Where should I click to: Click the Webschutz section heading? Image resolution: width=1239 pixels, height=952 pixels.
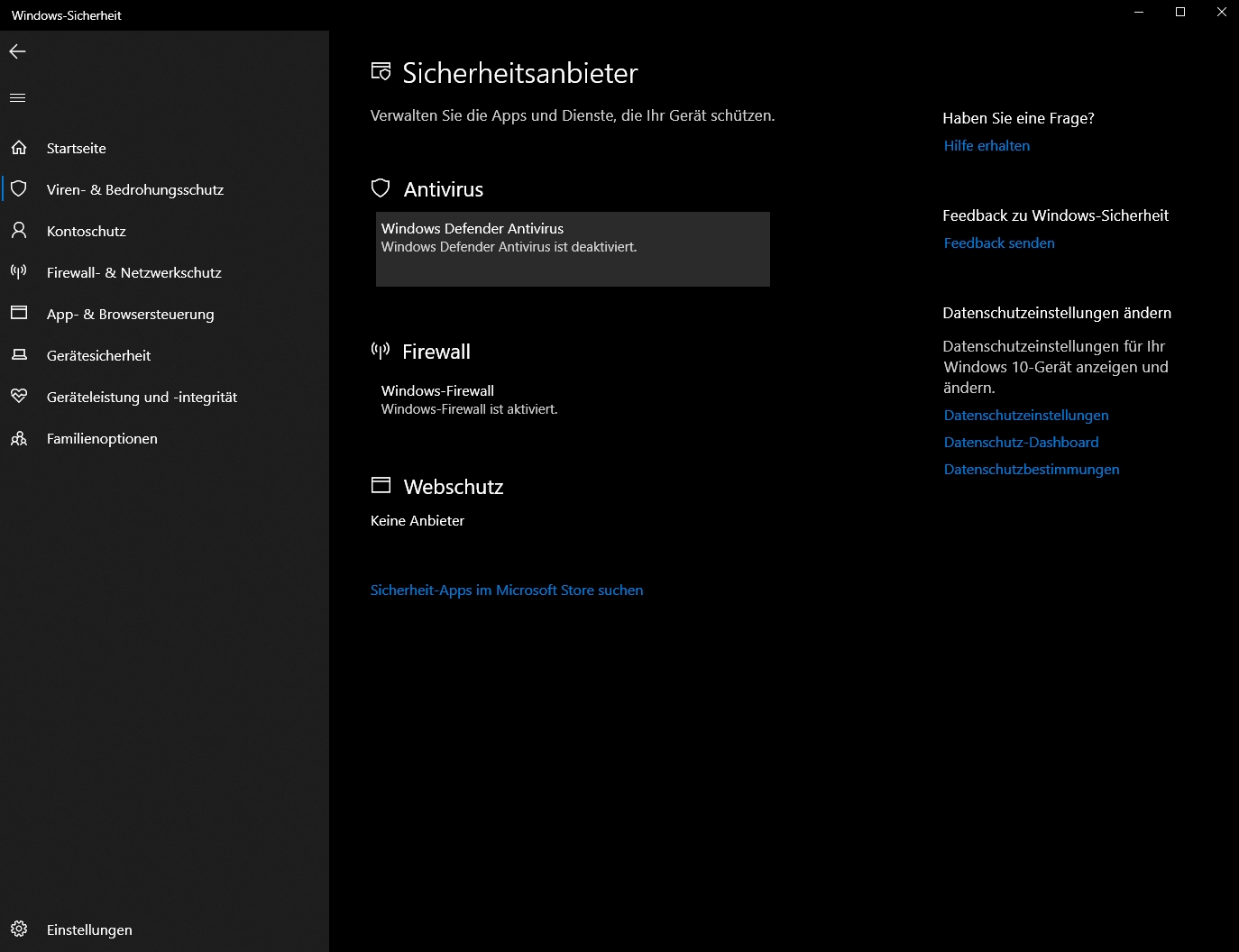454,487
